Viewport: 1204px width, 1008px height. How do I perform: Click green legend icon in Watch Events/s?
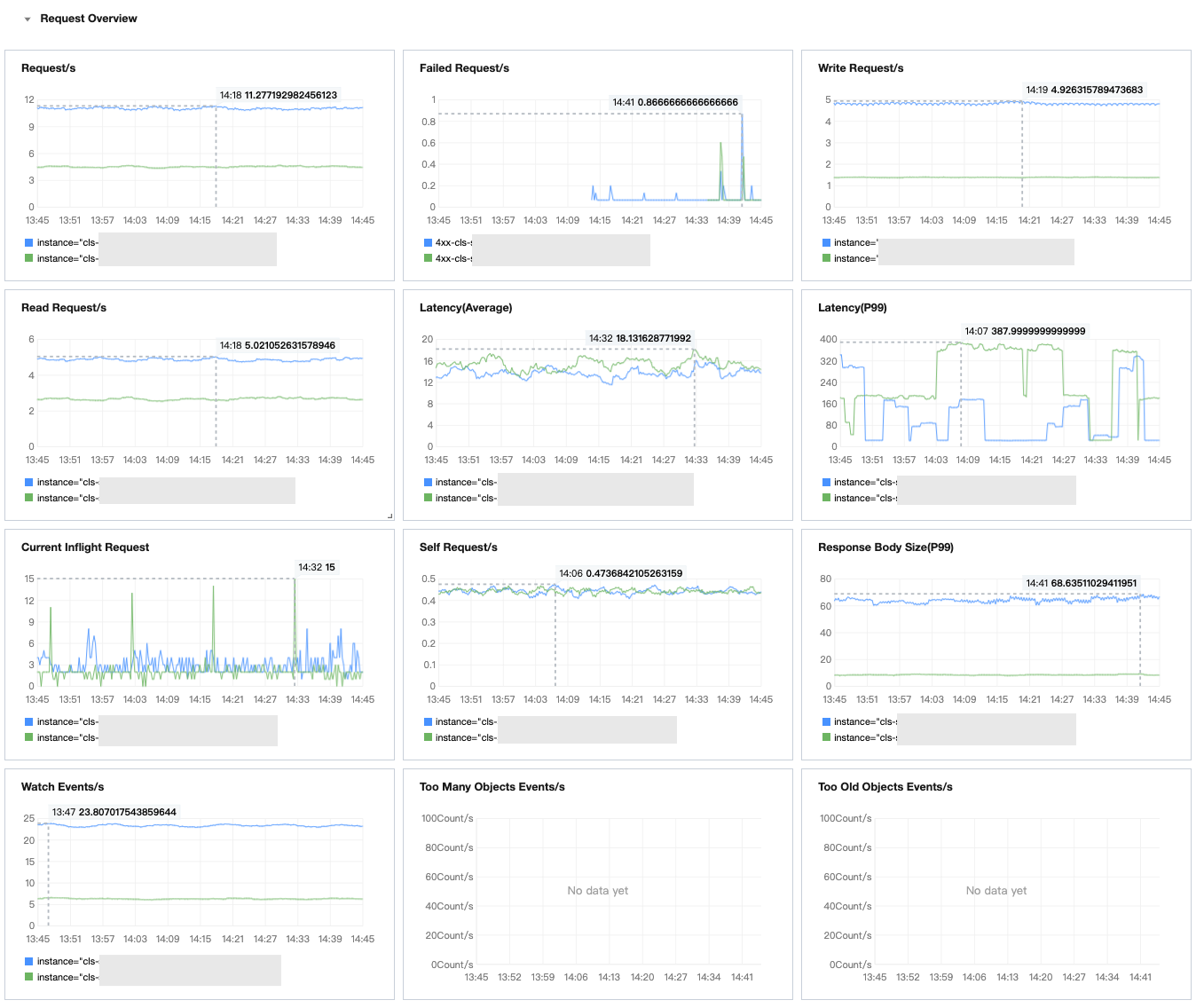point(29,977)
